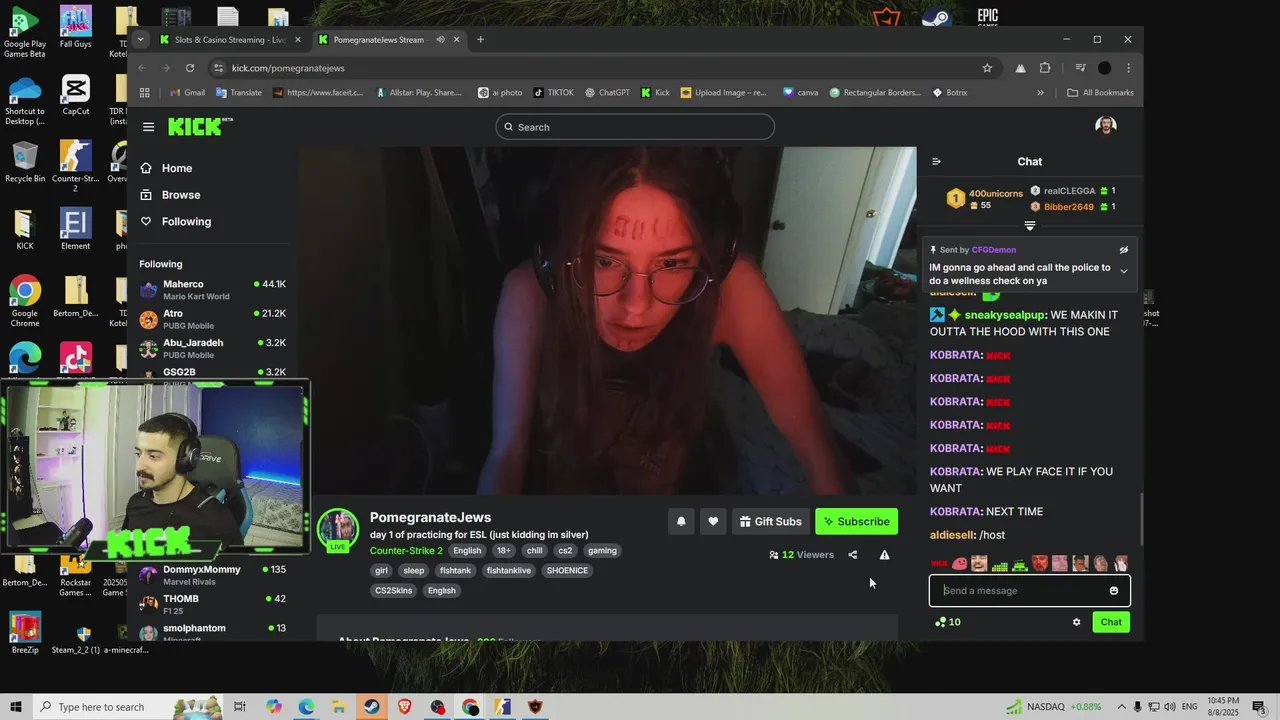Expand the pinned message chevron

click(x=1124, y=271)
